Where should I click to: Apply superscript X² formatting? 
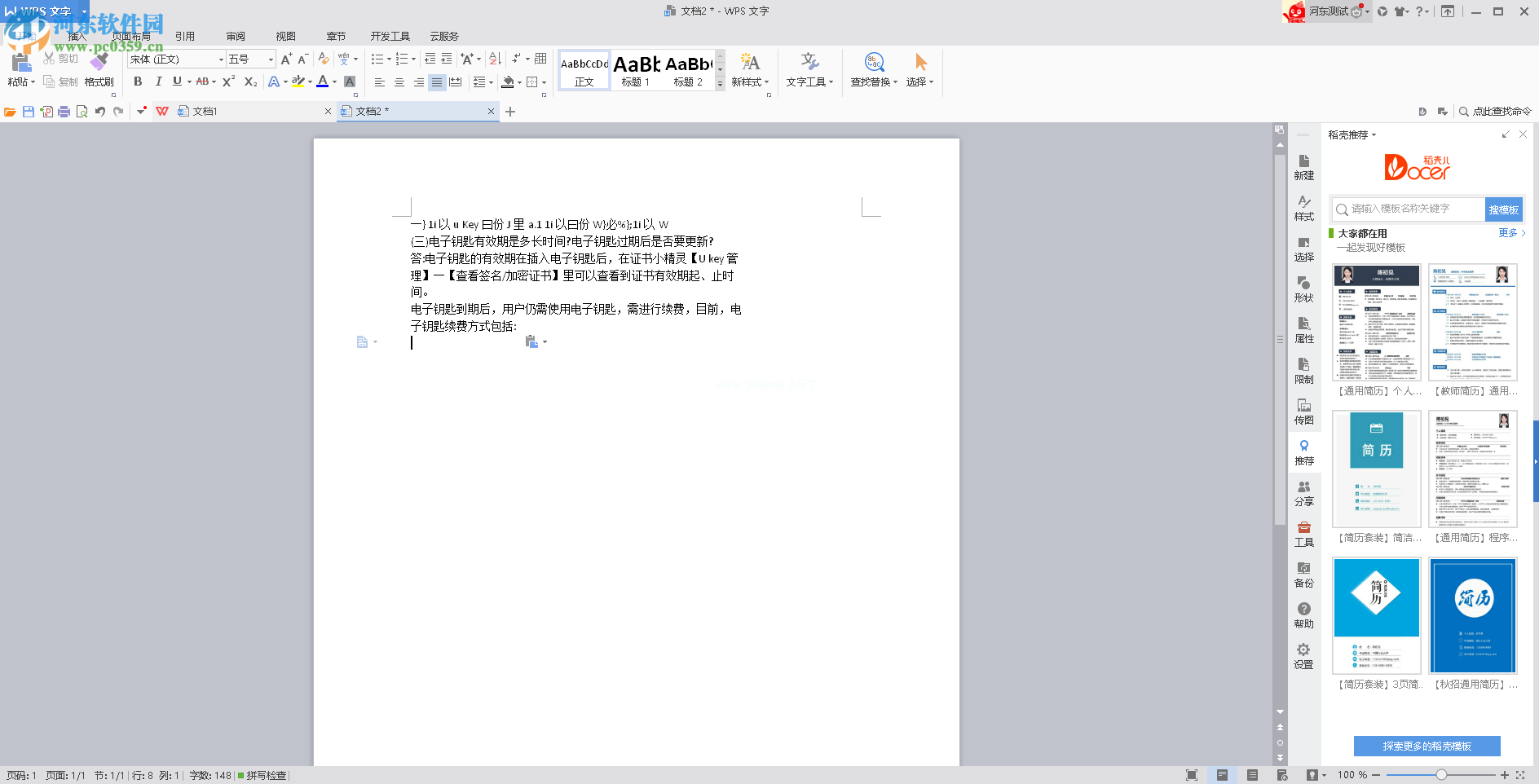(x=228, y=81)
